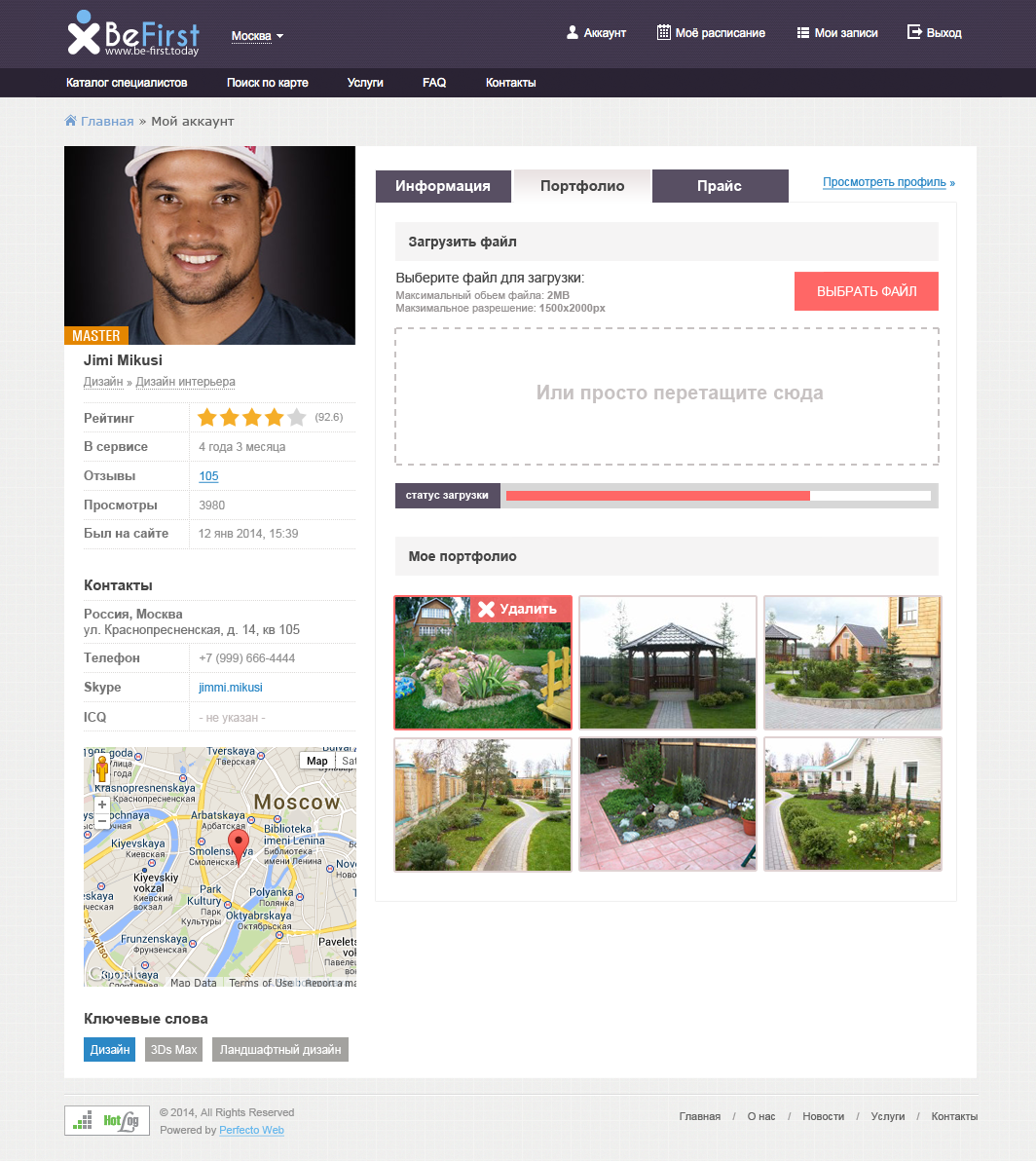This screenshot has height=1161, width=1036.
Task: Expand the Москва city dropdown
Action: tap(257, 35)
